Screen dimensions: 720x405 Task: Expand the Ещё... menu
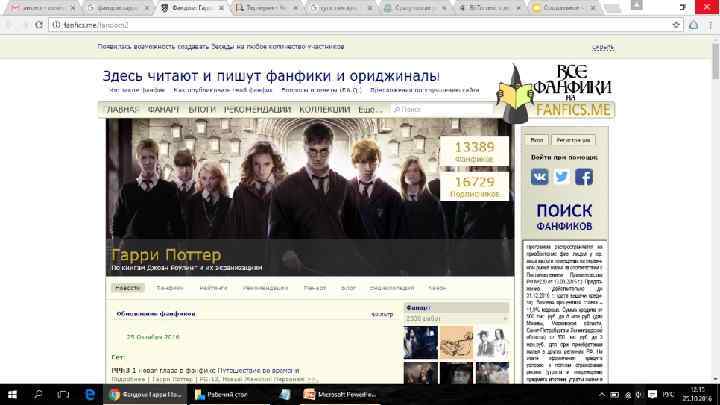click(x=370, y=109)
